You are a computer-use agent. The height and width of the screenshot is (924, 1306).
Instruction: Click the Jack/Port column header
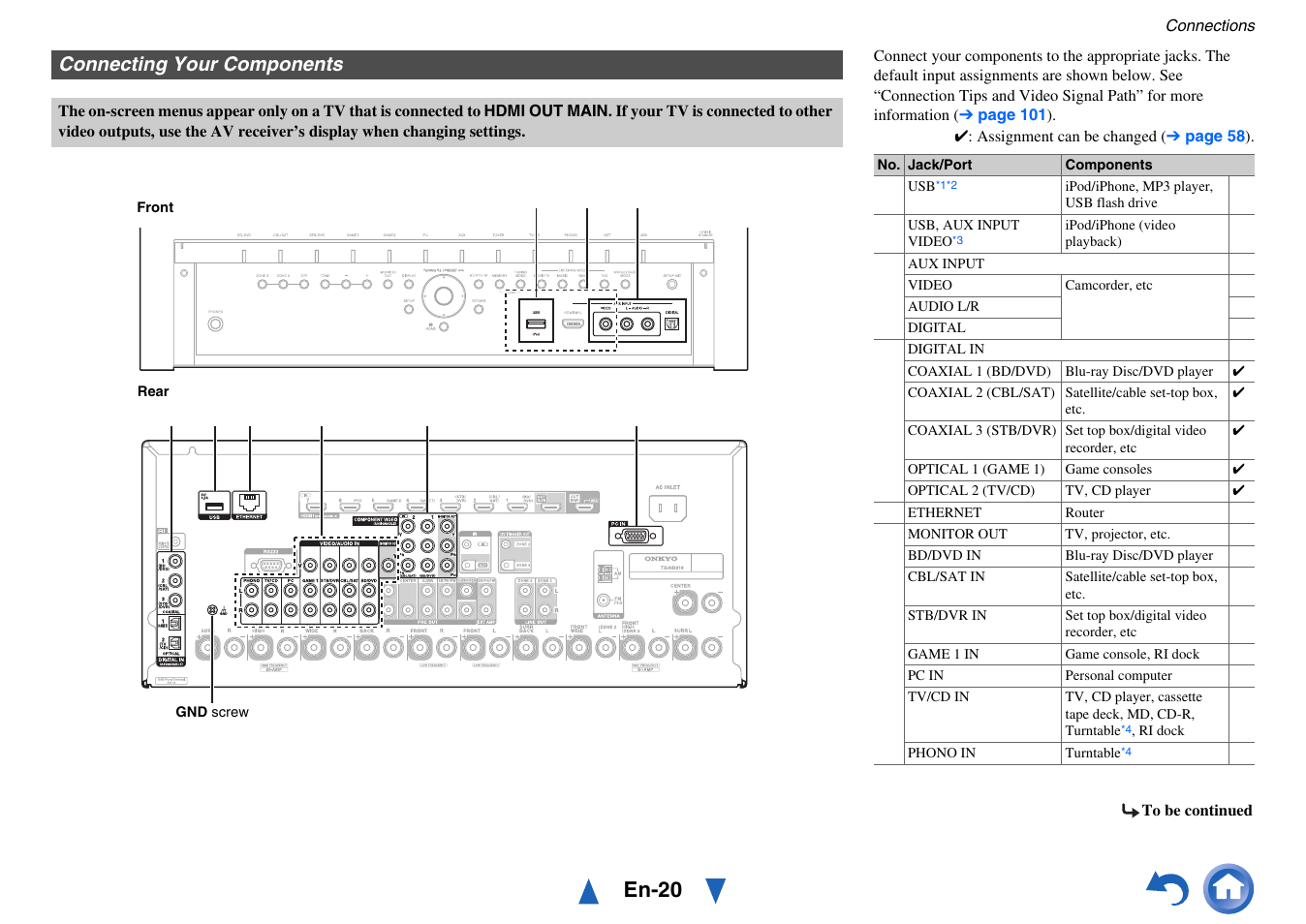coord(982,165)
